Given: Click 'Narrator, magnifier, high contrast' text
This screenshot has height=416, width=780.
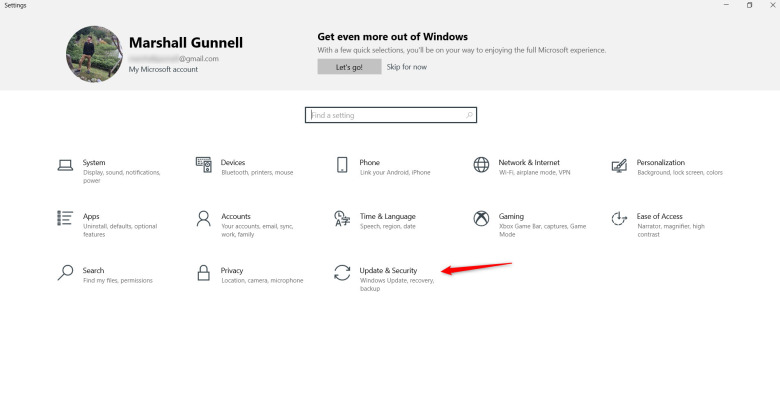Looking at the screenshot, I should coord(671,230).
